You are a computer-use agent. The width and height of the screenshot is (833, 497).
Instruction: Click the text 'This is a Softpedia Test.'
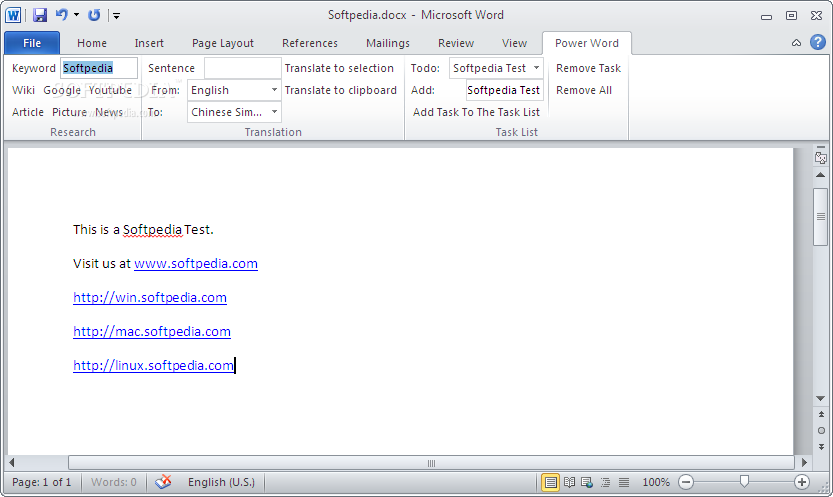[143, 229]
